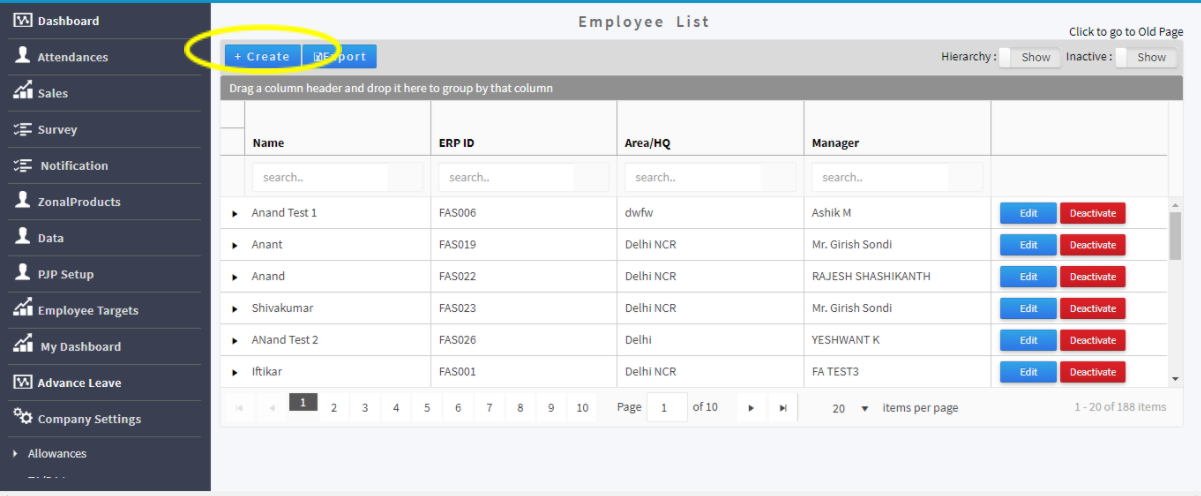Click the table vertical scrollbar thumb
Image resolution: width=1201 pixels, height=496 pixels.
[1175, 235]
